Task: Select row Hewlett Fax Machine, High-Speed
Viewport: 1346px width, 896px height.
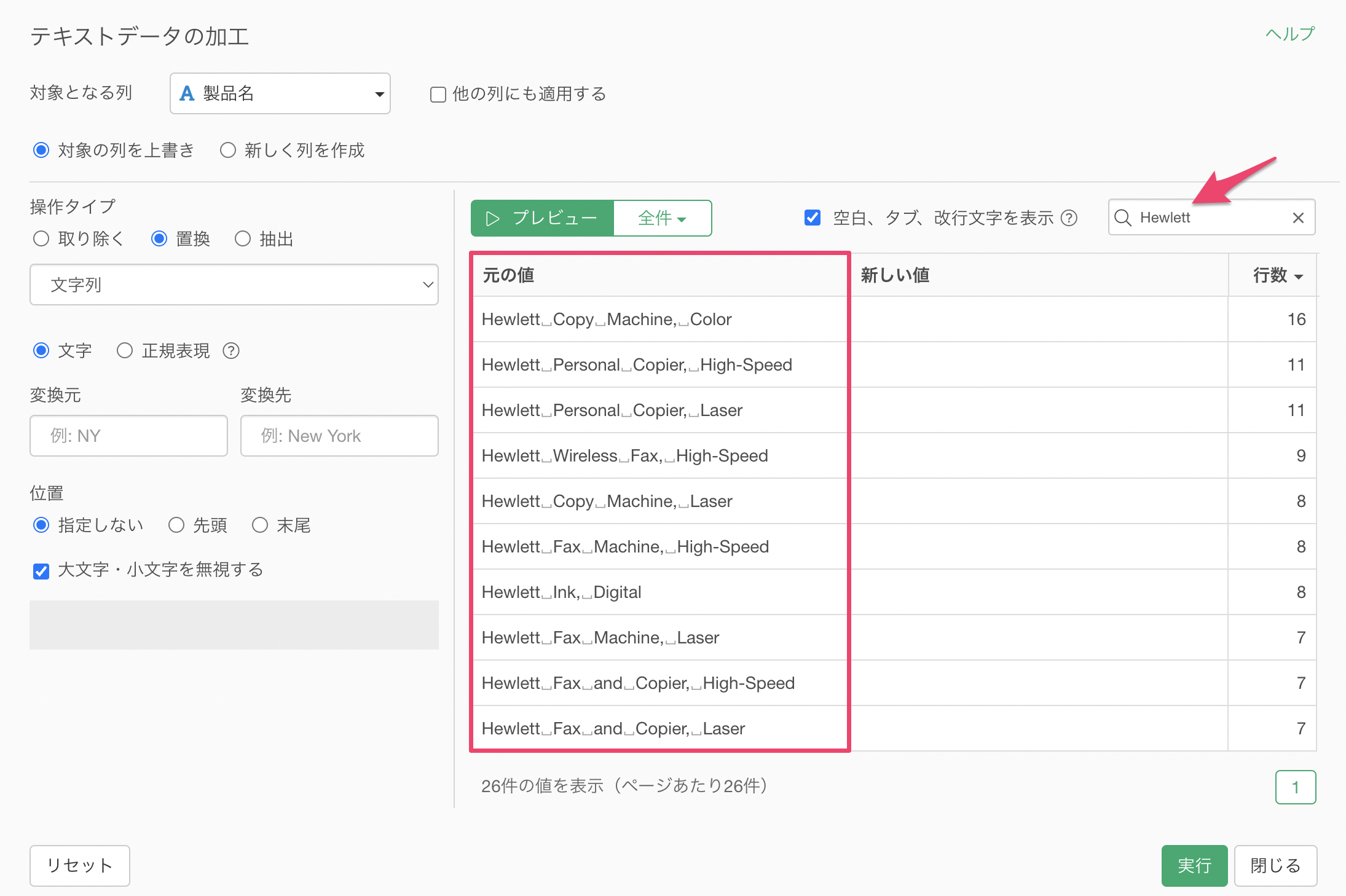Action: (x=894, y=547)
